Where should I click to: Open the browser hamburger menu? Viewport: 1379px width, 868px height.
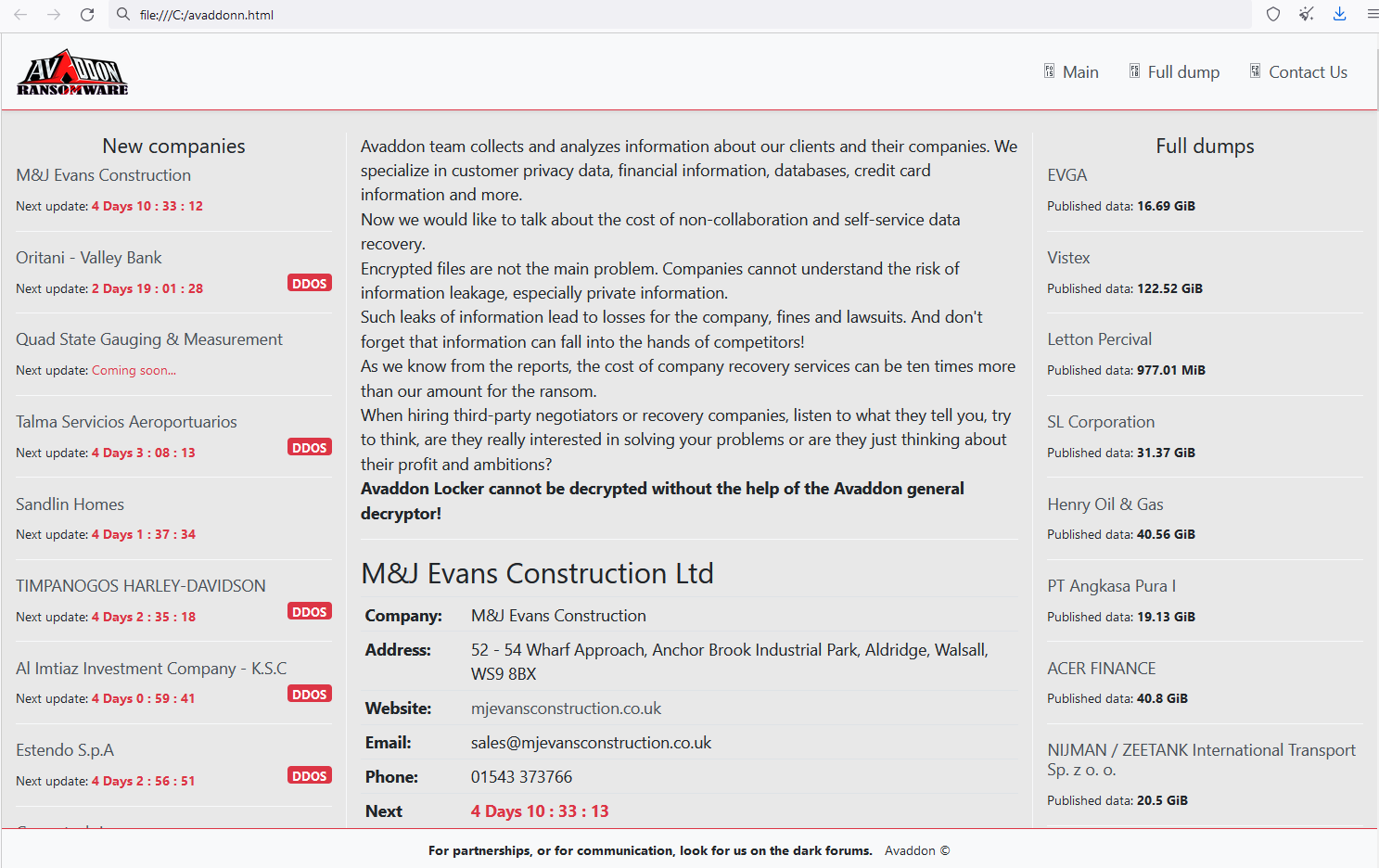coord(1373,14)
